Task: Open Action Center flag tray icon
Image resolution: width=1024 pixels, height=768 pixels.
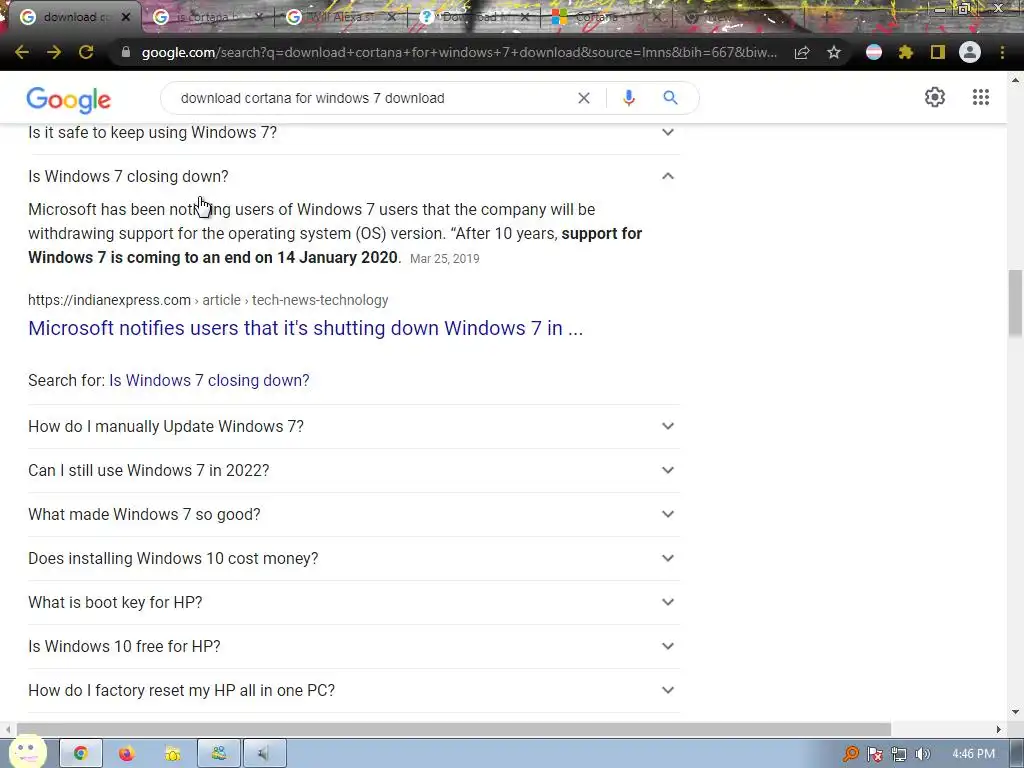Action: click(x=874, y=754)
